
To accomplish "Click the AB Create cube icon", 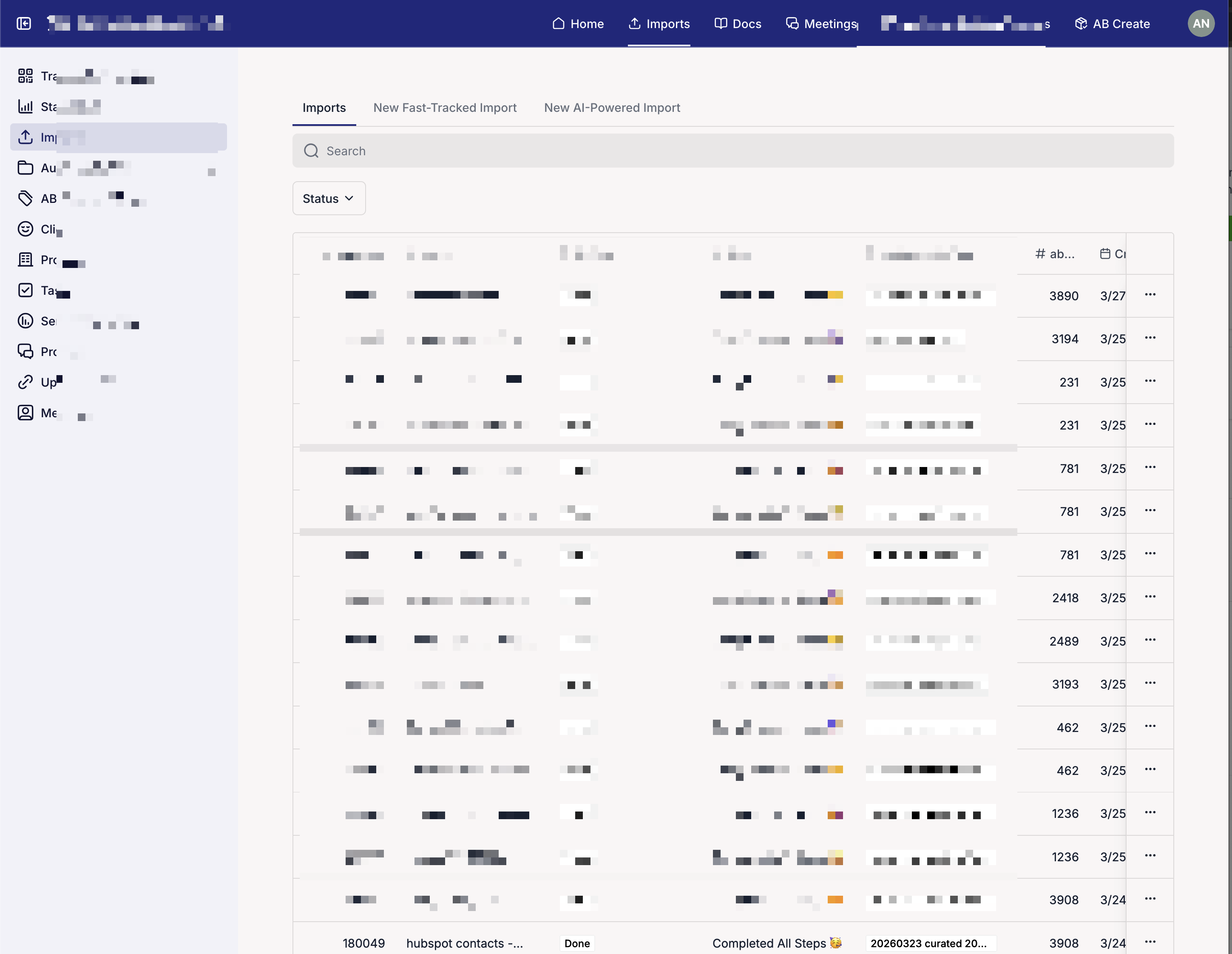I will tap(1081, 23).
